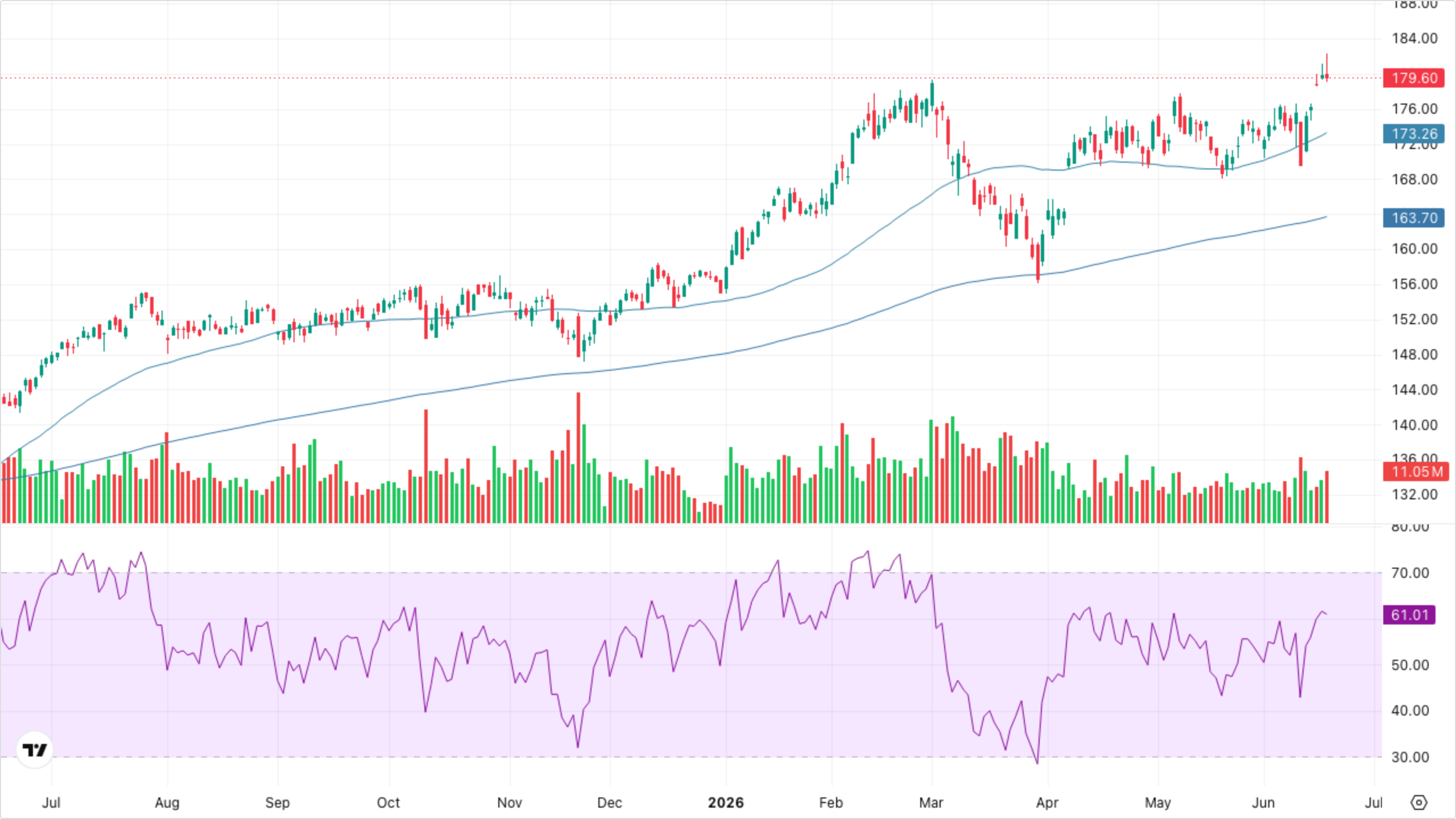Click the May label on time axis
Image resolution: width=1456 pixels, height=819 pixels.
tap(1158, 803)
